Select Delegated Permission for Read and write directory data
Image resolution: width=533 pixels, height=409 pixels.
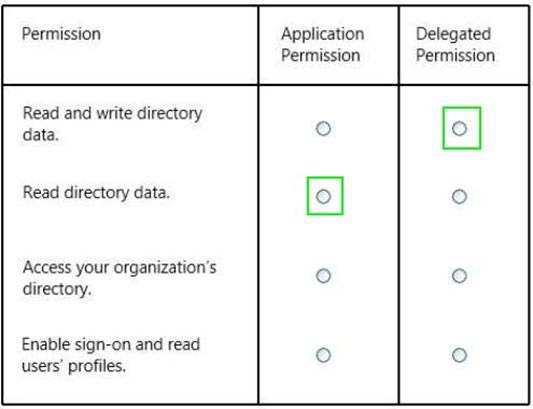[x=459, y=129]
